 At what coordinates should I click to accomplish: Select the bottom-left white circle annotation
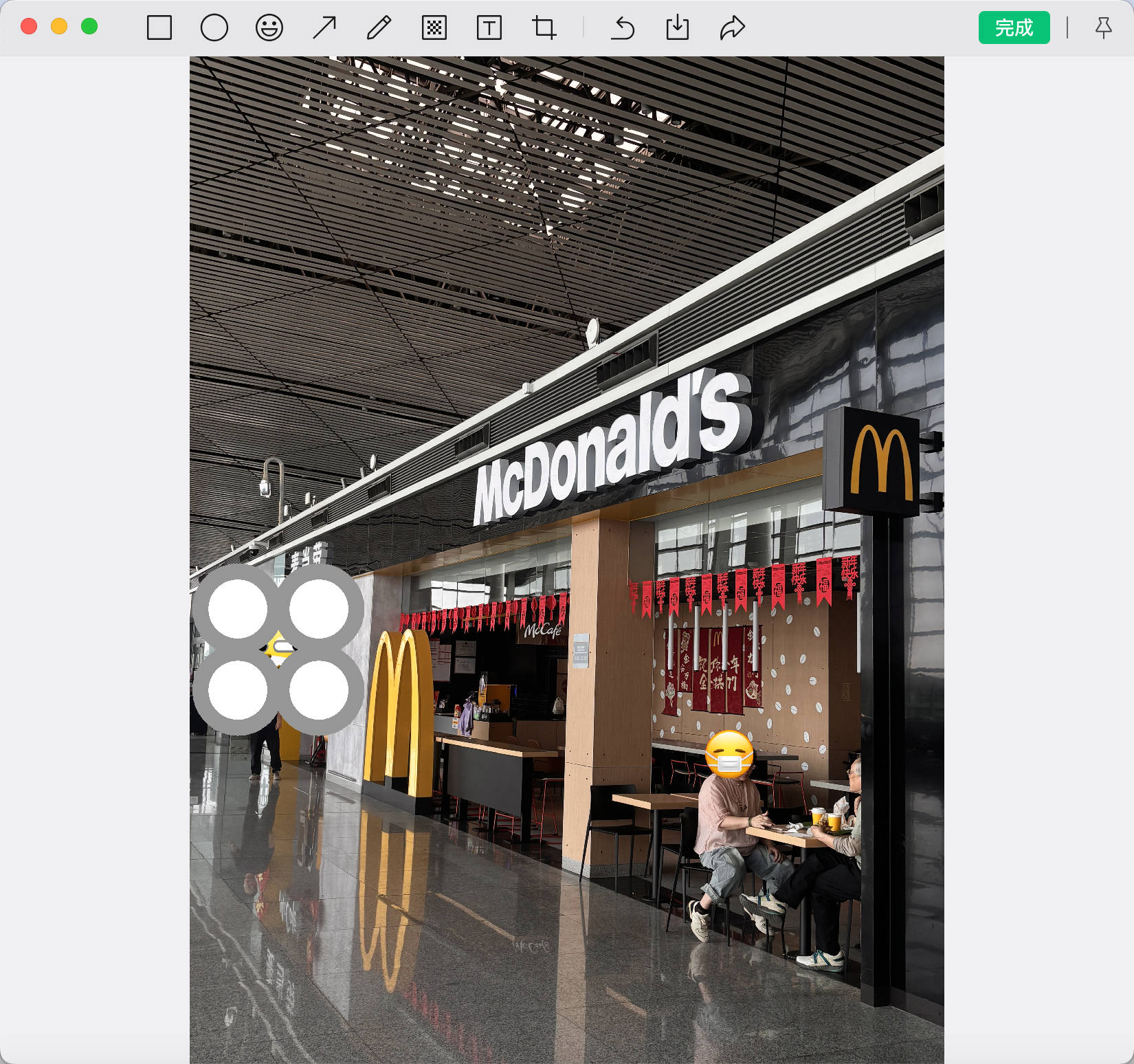238,690
